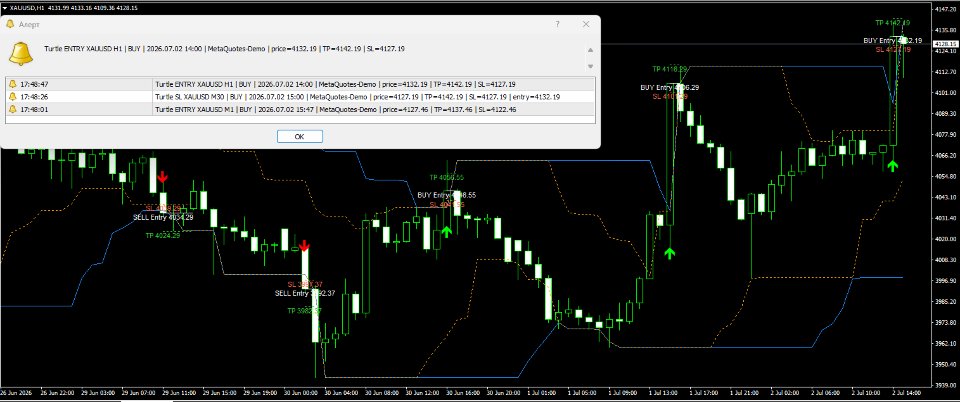Click the SELL Entry 3992.37 chart label
960x402 pixels.
305,293
